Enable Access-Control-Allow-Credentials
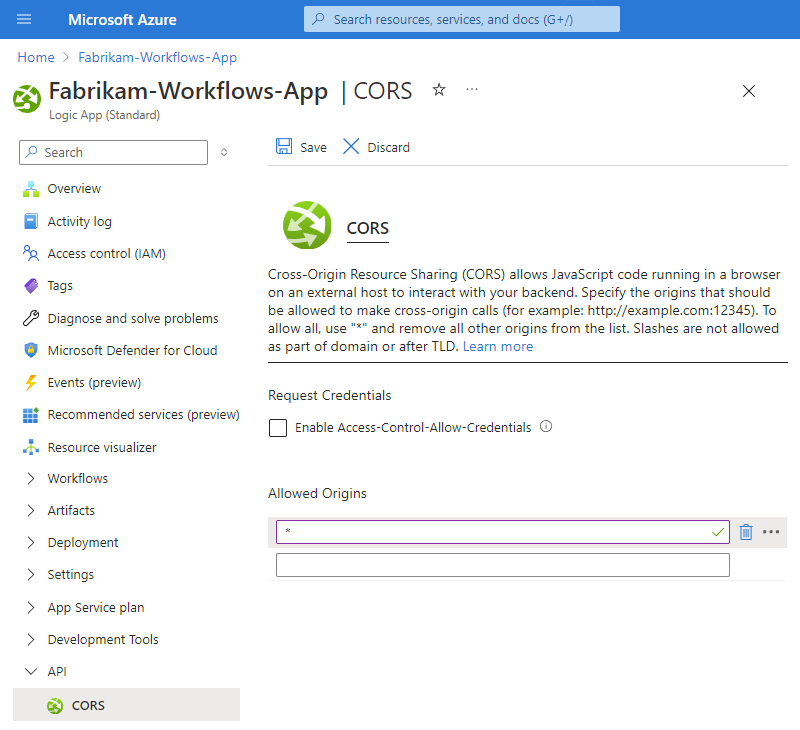 click(278, 428)
